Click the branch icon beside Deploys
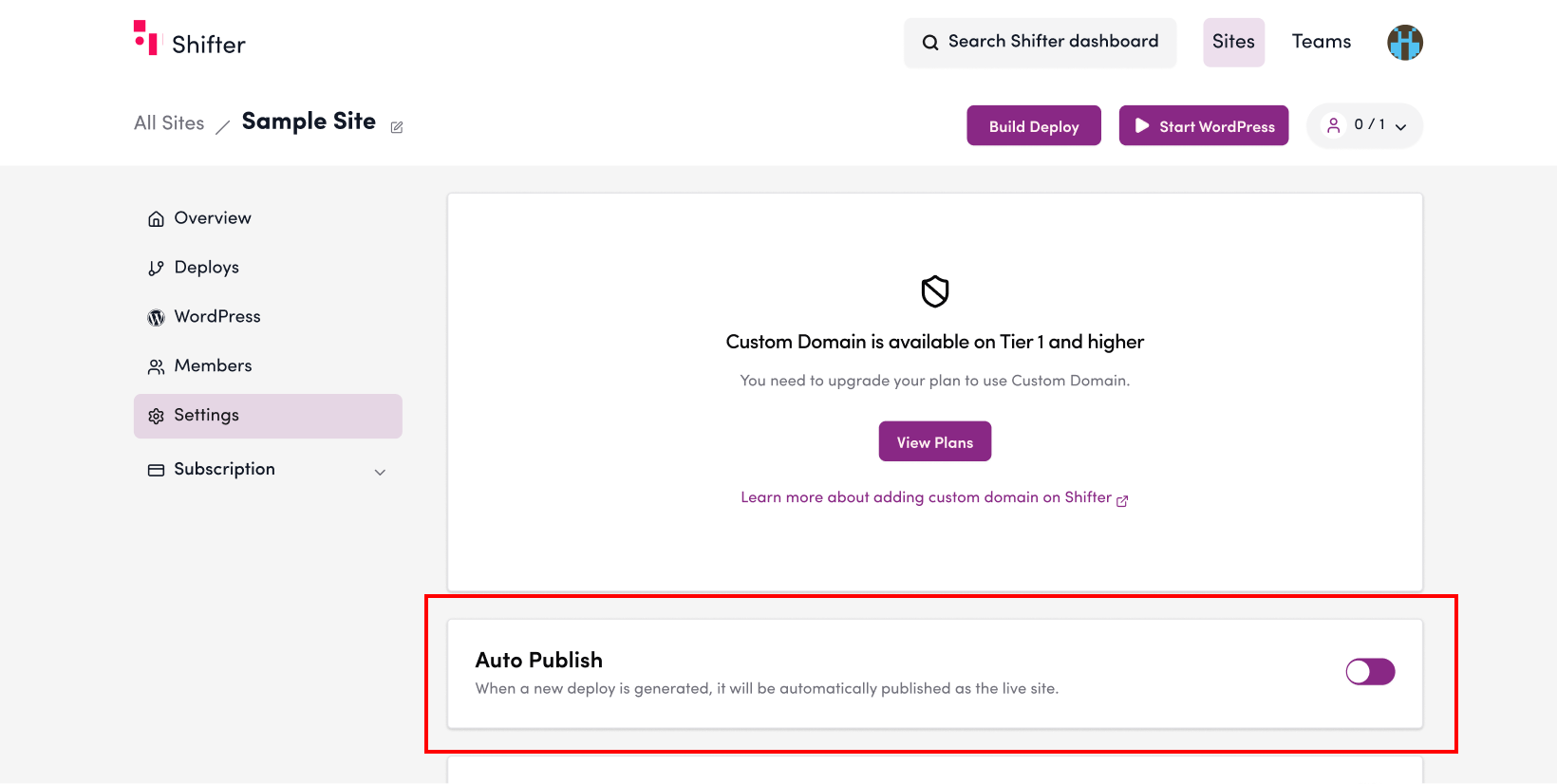 coord(156,269)
